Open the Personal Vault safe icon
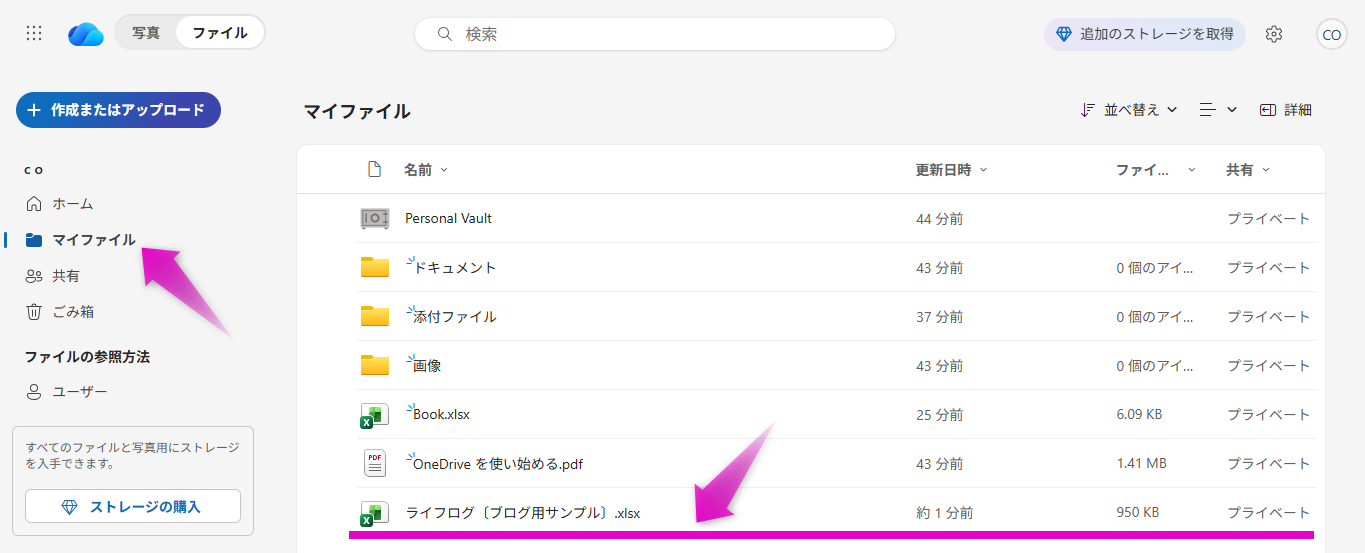Screen dimensions: 1365x553 (x=374, y=218)
